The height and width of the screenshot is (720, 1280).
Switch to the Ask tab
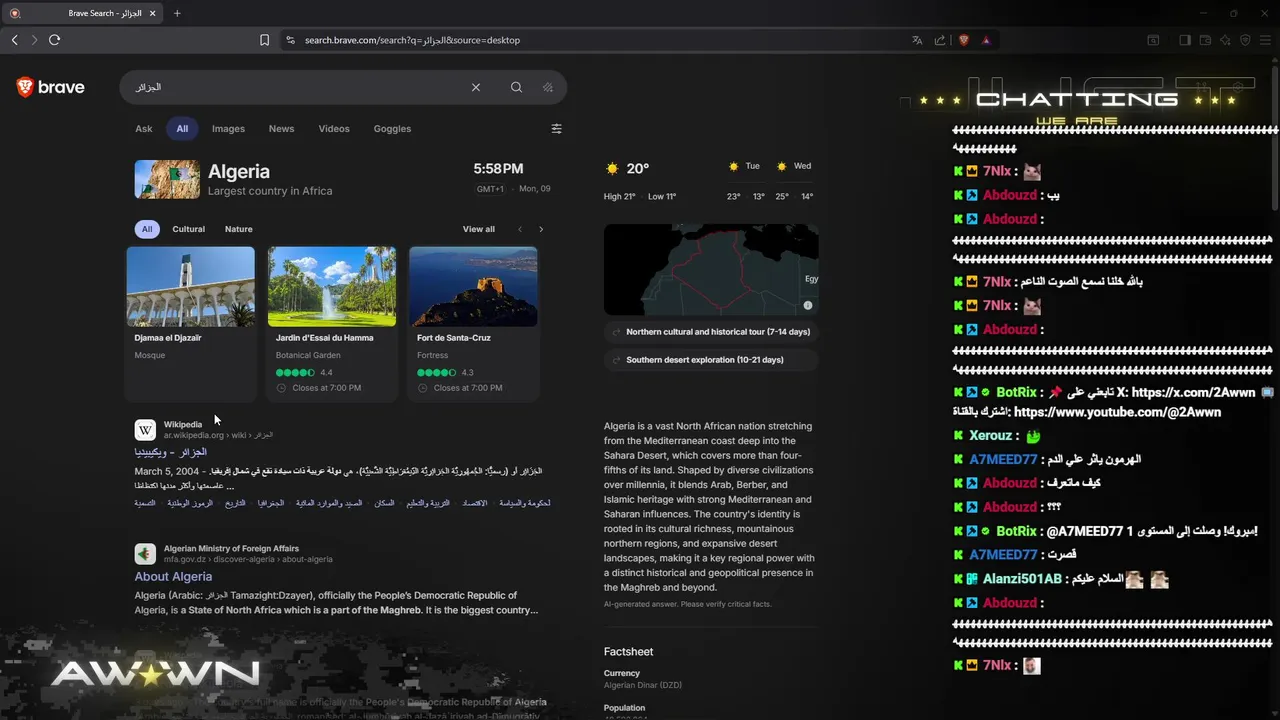pyautogui.click(x=144, y=128)
